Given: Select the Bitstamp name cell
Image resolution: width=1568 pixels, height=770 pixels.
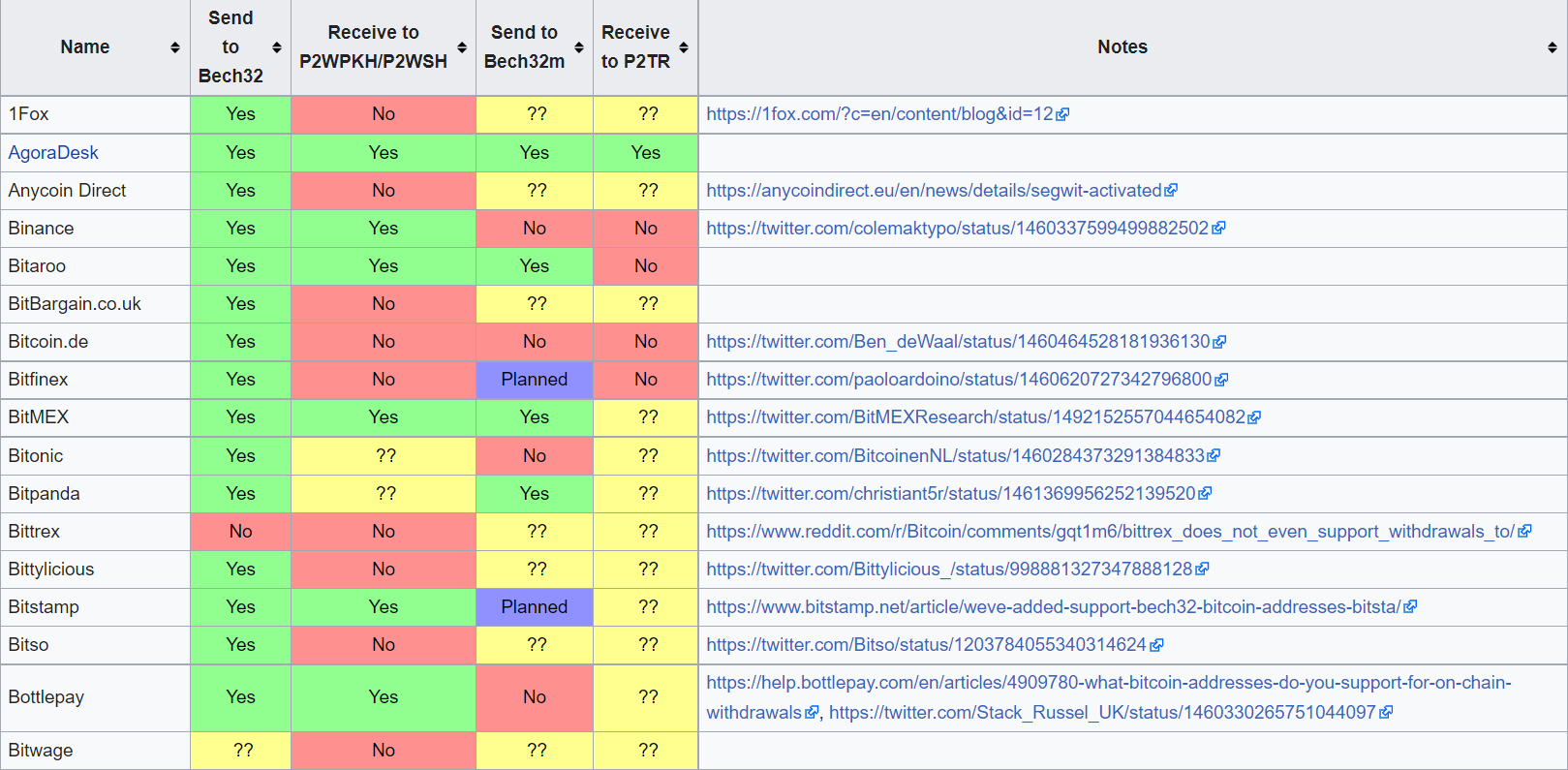Looking at the screenshot, I should coord(95,606).
